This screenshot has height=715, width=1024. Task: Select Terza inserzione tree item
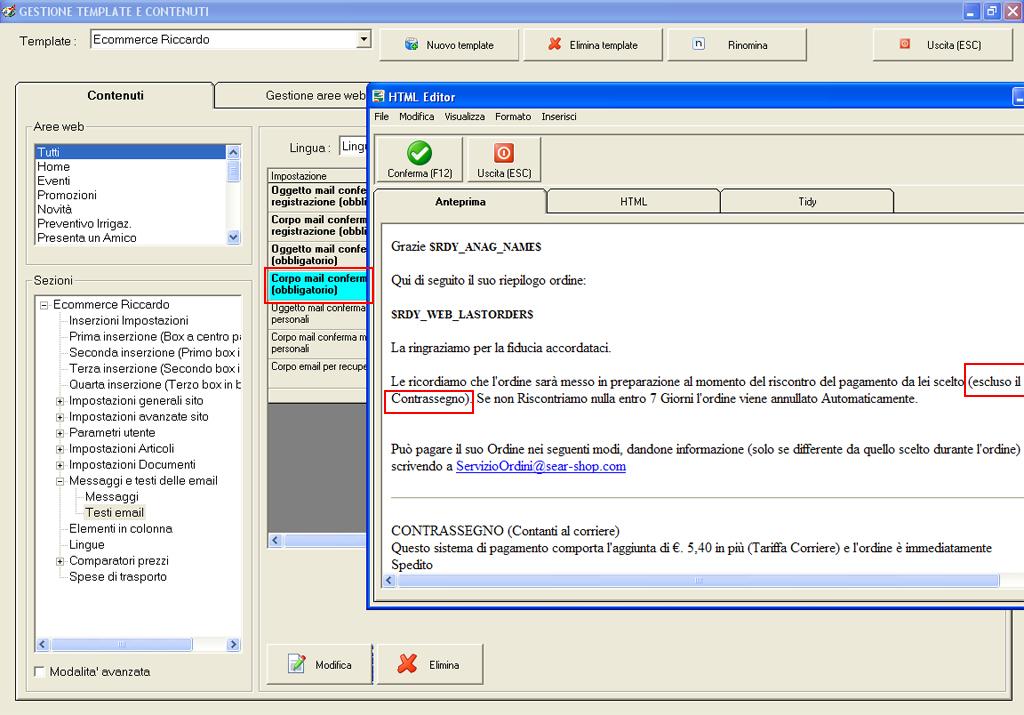pyautogui.click(x=154, y=369)
